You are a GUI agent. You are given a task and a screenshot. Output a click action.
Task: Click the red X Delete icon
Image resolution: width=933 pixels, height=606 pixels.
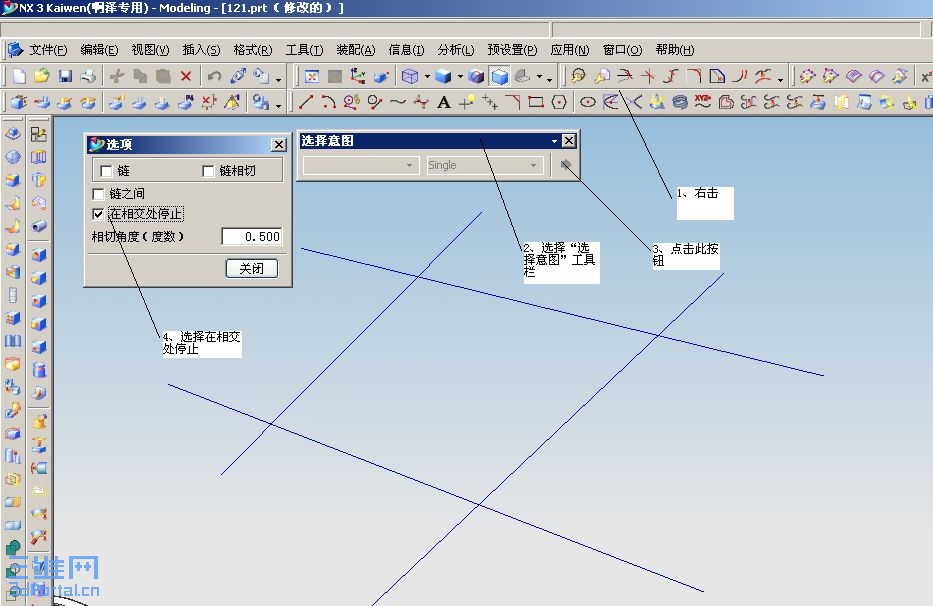186,76
